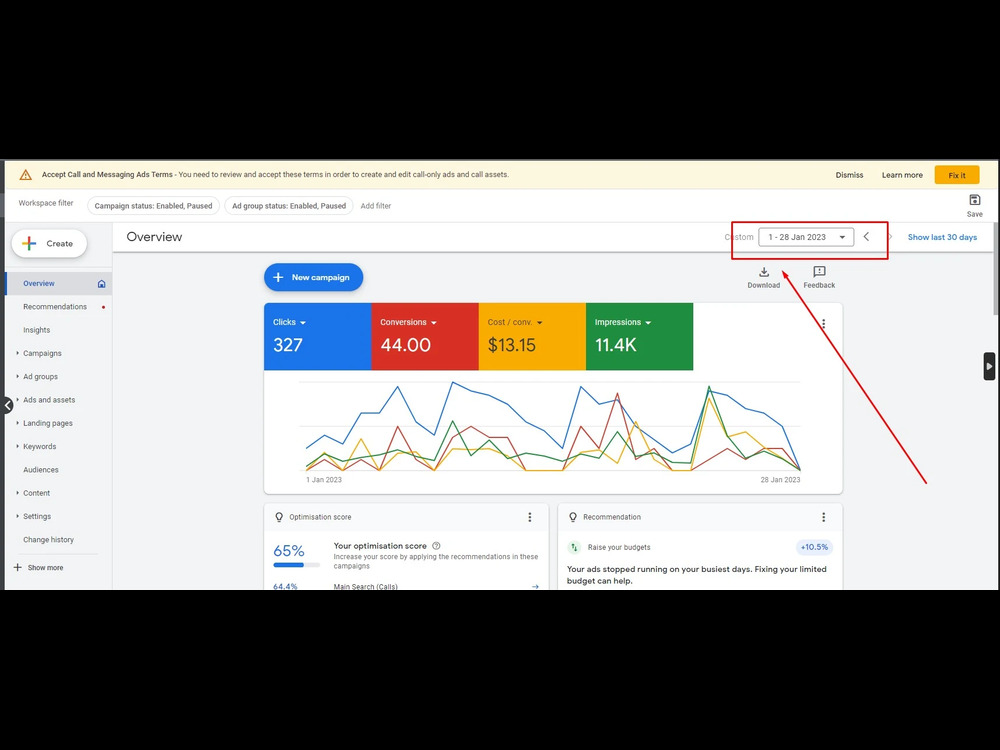
Task: Click the lightbulb icon on Recommendation card
Action: pos(573,517)
